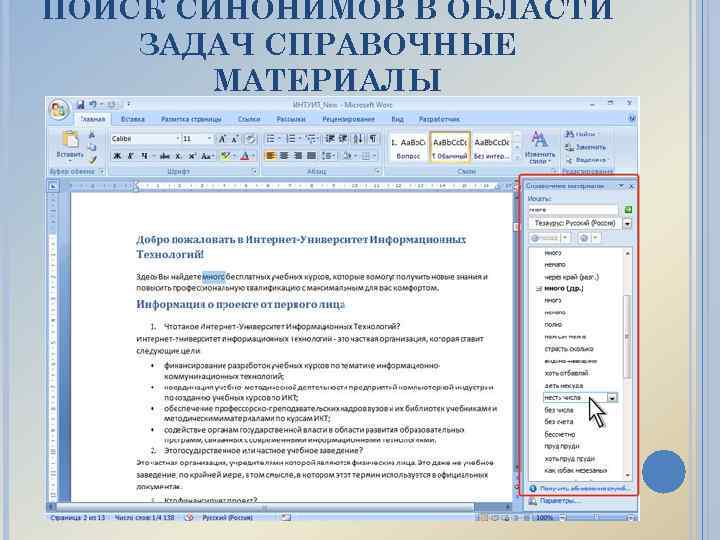This screenshot has height=540, width=720.
Task: Open the Разметка страницы ribbon tab
Action: point(191,119)
